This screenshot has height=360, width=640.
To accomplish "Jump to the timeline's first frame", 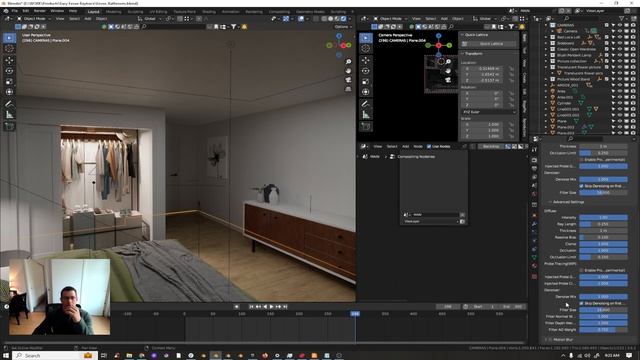I will (251, 307).
